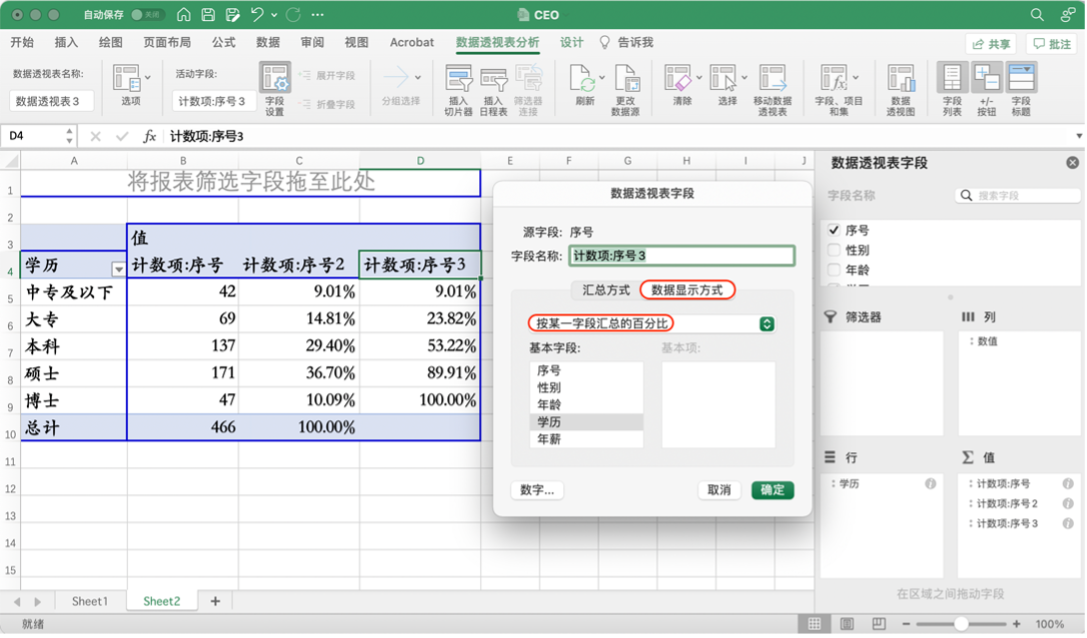Image resolution: width=1087 pixels, height=638 pixels.
Task: Check the 性别 field checkbox
Action: [833, 250]
